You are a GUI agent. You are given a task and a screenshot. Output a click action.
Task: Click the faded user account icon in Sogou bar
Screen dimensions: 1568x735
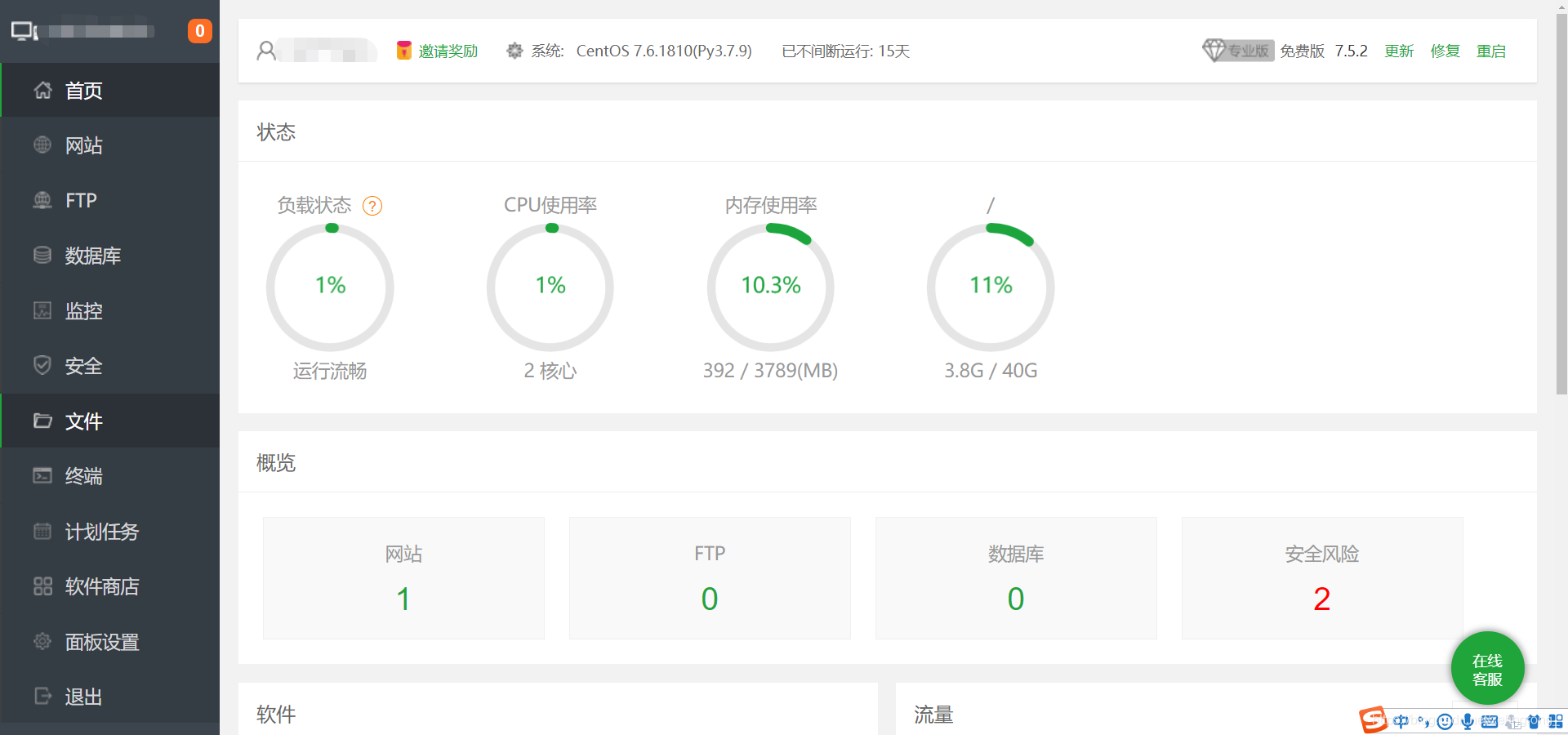point(1512,721)
